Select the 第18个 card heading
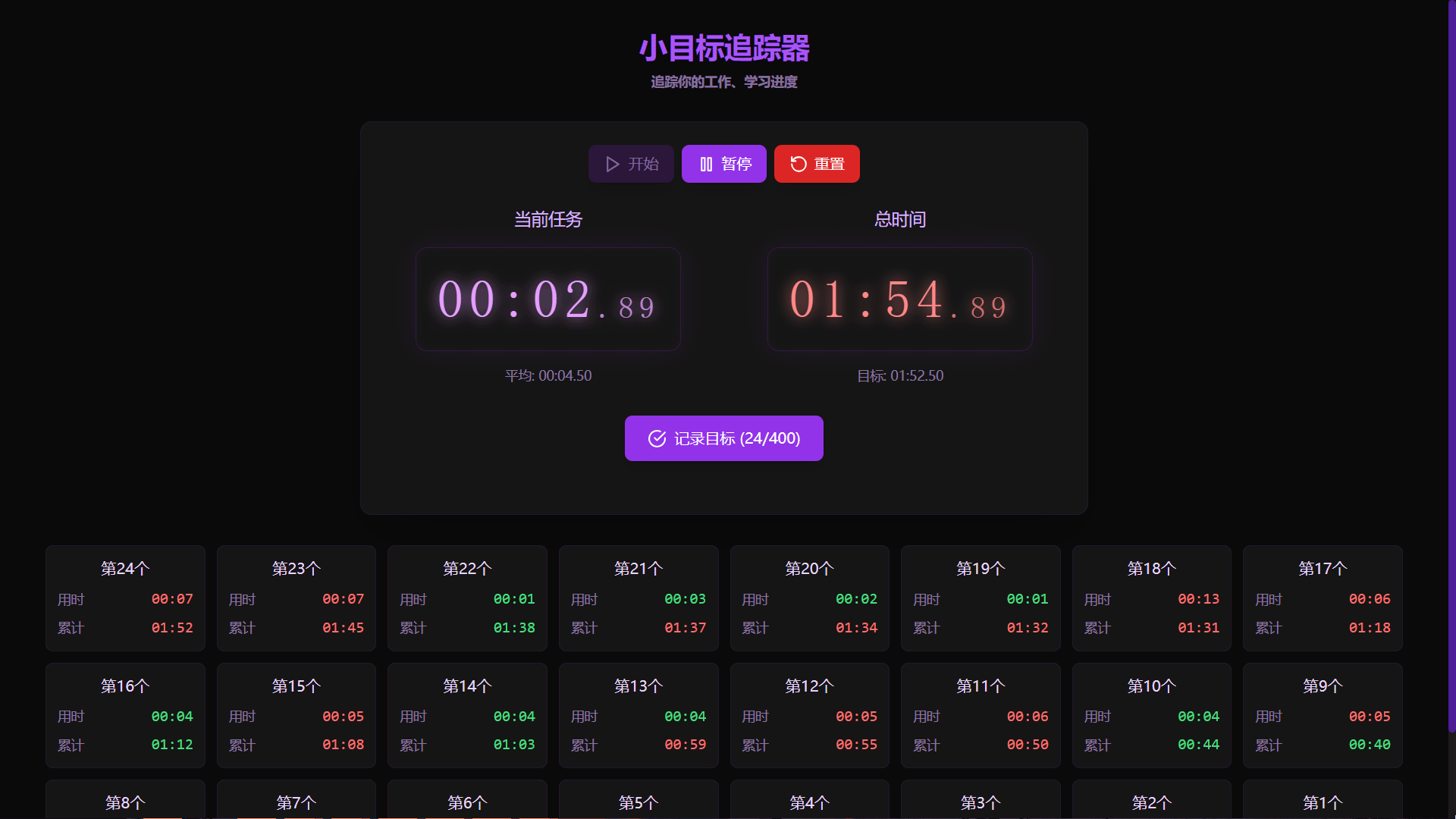 (x=1151, y=569)
